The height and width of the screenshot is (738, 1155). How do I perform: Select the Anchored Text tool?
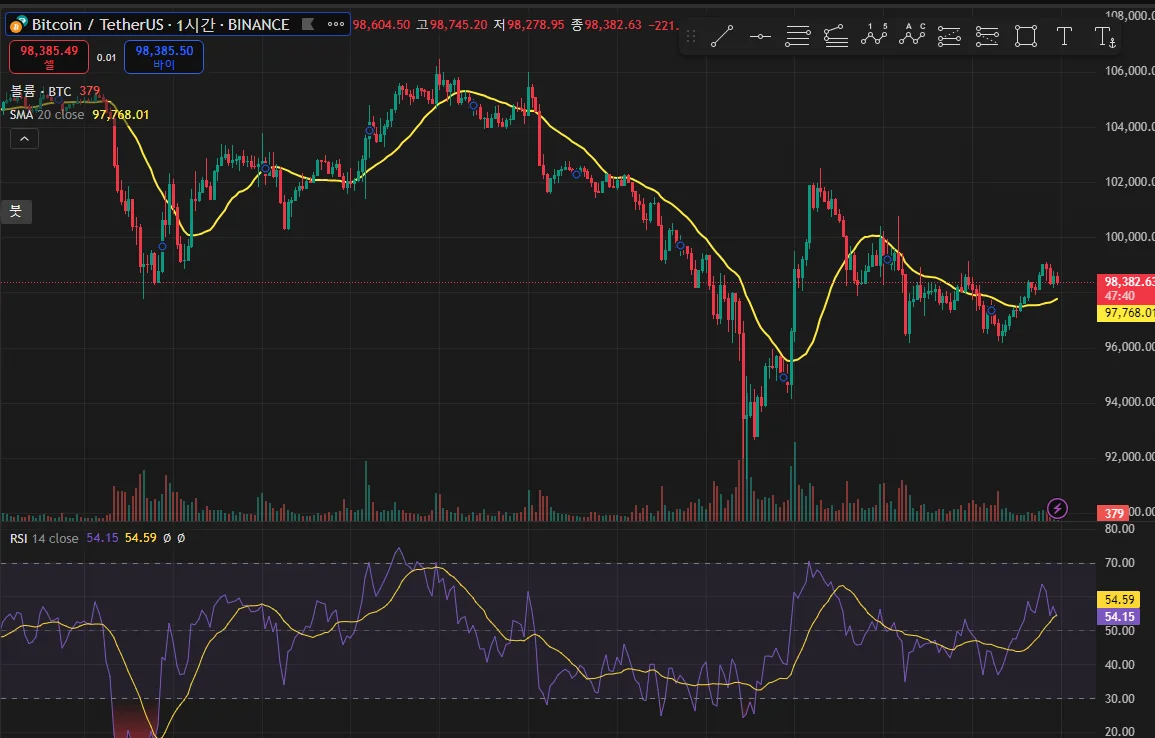(x=1105, y=36)
